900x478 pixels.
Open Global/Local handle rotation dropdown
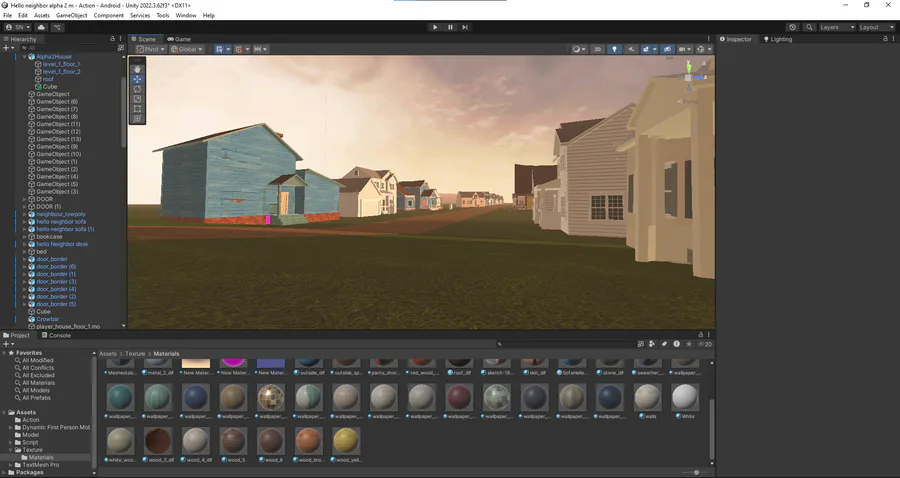coord(187,49)
